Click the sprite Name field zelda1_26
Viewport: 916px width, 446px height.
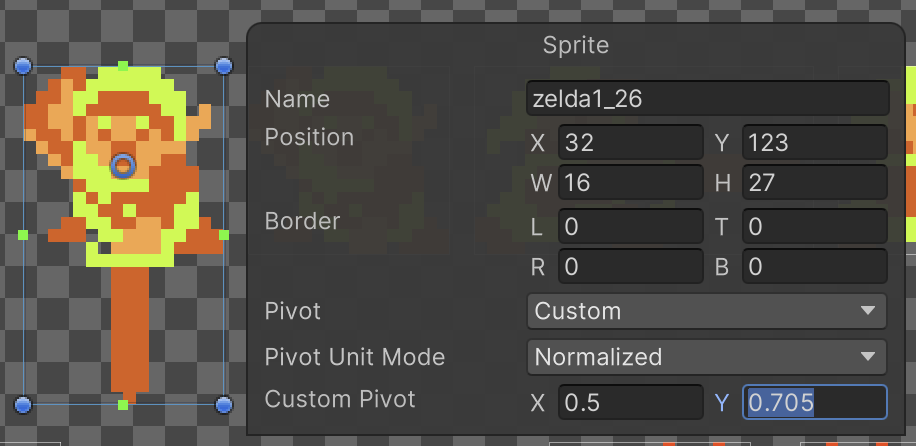coord(706,99)
